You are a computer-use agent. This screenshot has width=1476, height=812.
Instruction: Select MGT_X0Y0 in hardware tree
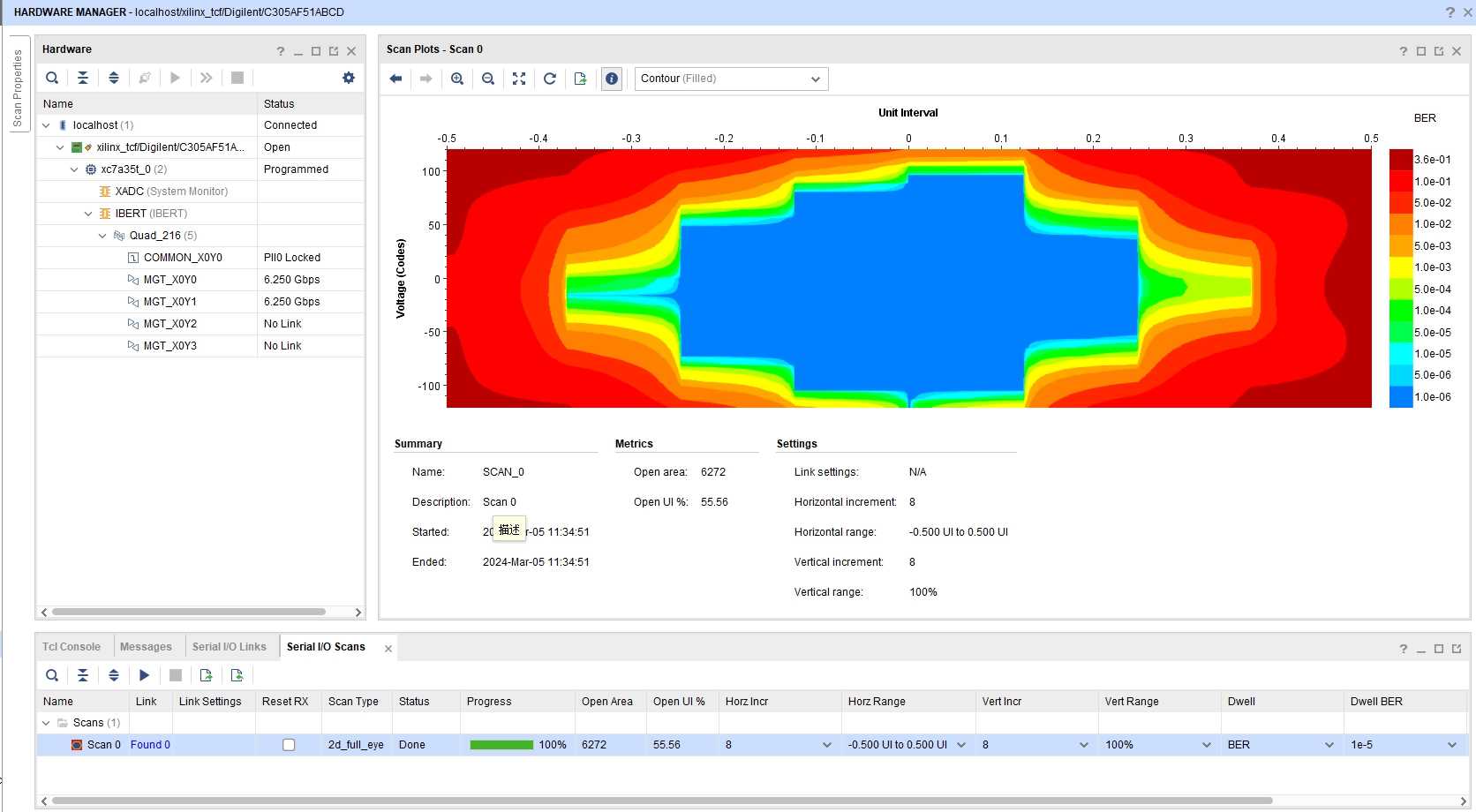pyautogui.click(x=170, y=280)
